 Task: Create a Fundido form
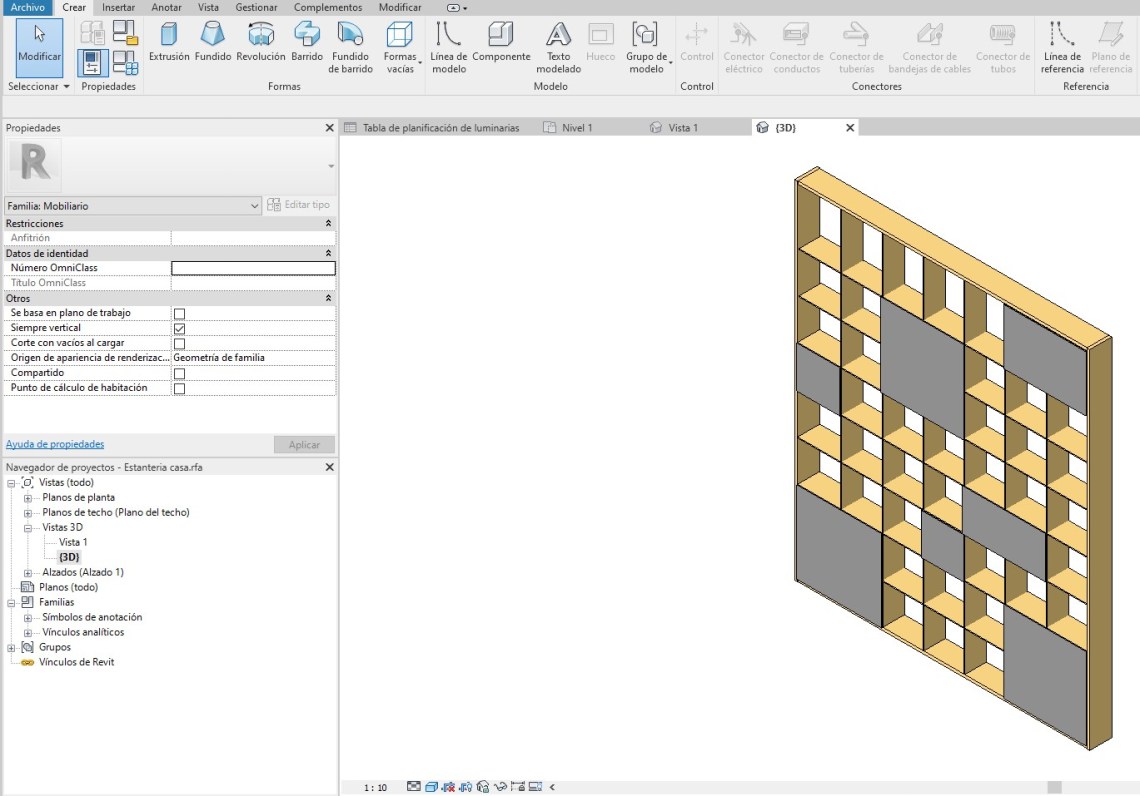click(212, 42)
